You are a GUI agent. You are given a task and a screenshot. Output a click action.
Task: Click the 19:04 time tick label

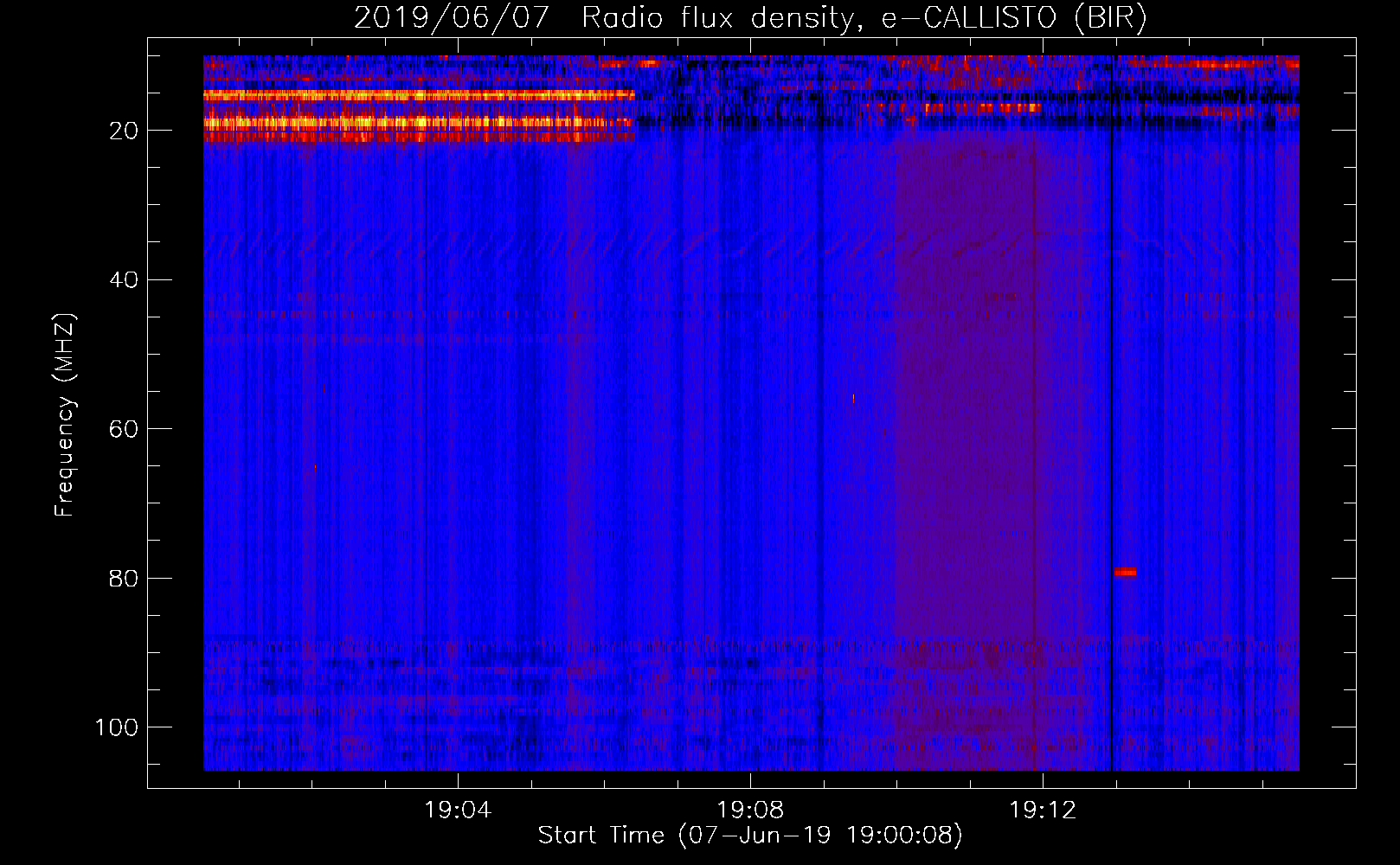point(458,811)
